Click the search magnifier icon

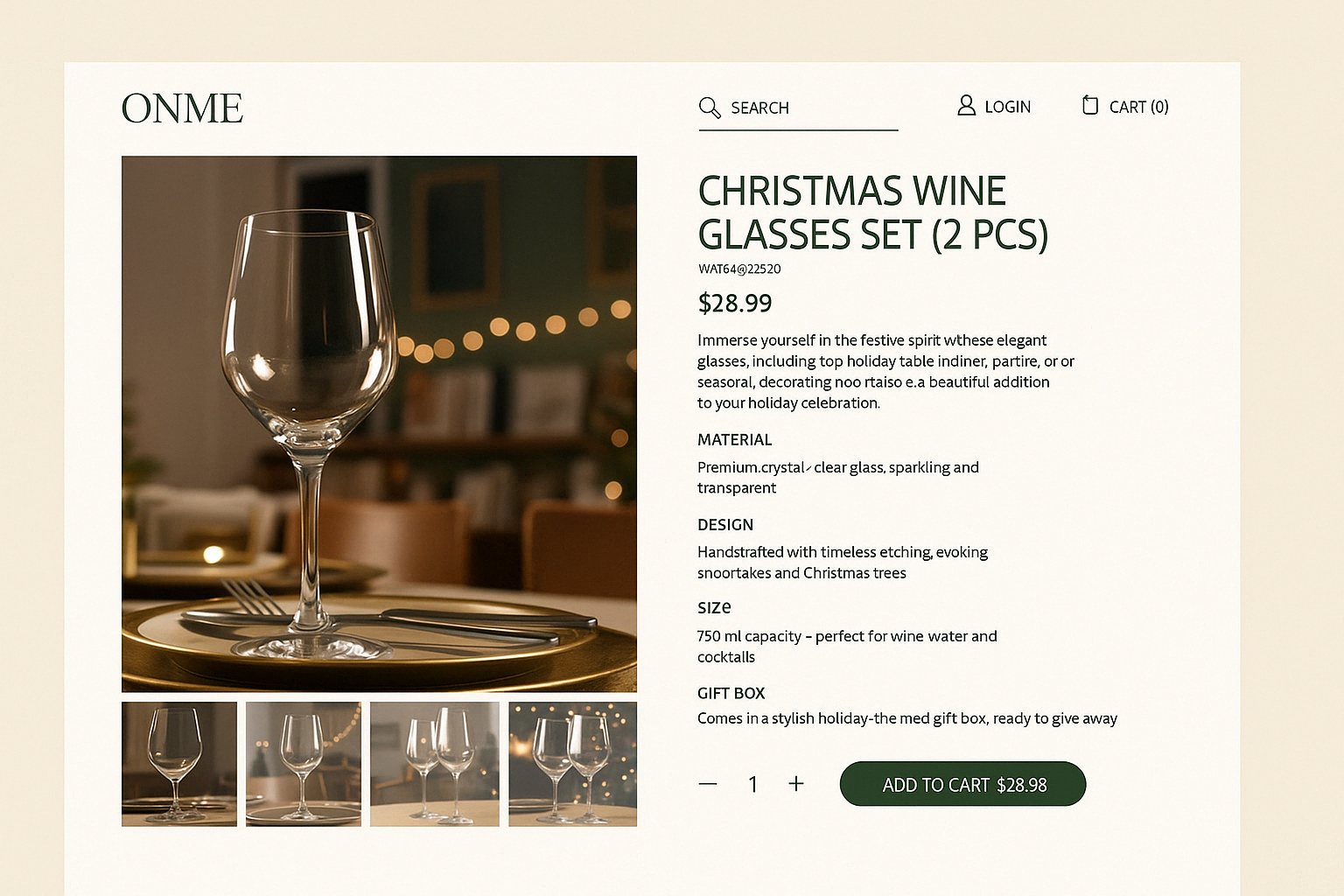coord(709,107)
